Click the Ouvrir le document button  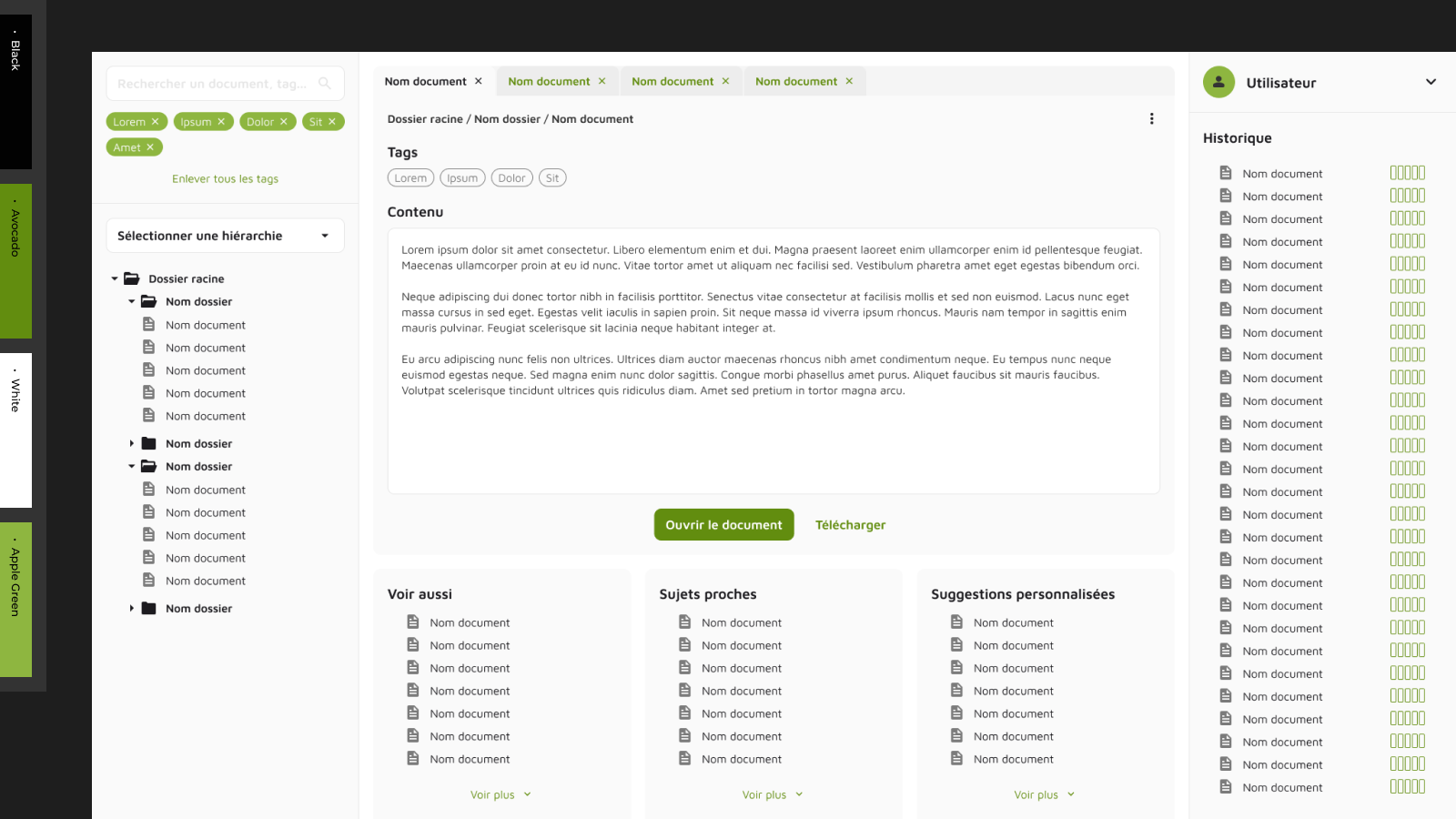click(723, 525)
